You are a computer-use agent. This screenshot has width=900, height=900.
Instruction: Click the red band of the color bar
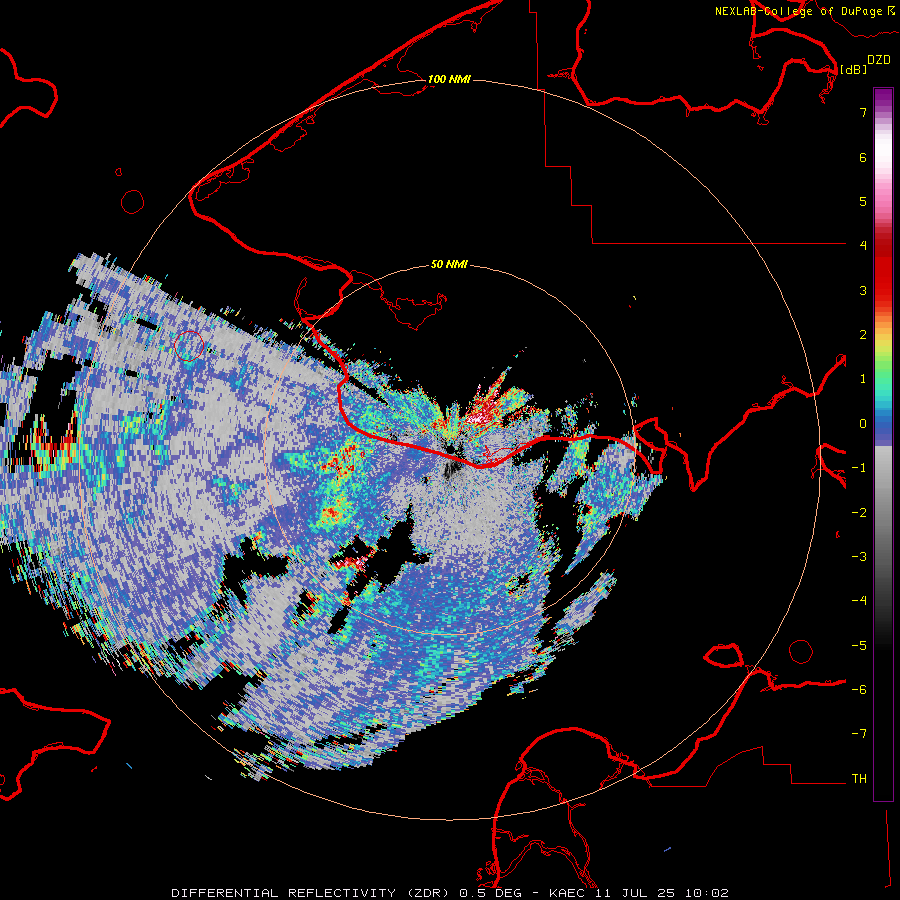[883, 270]
